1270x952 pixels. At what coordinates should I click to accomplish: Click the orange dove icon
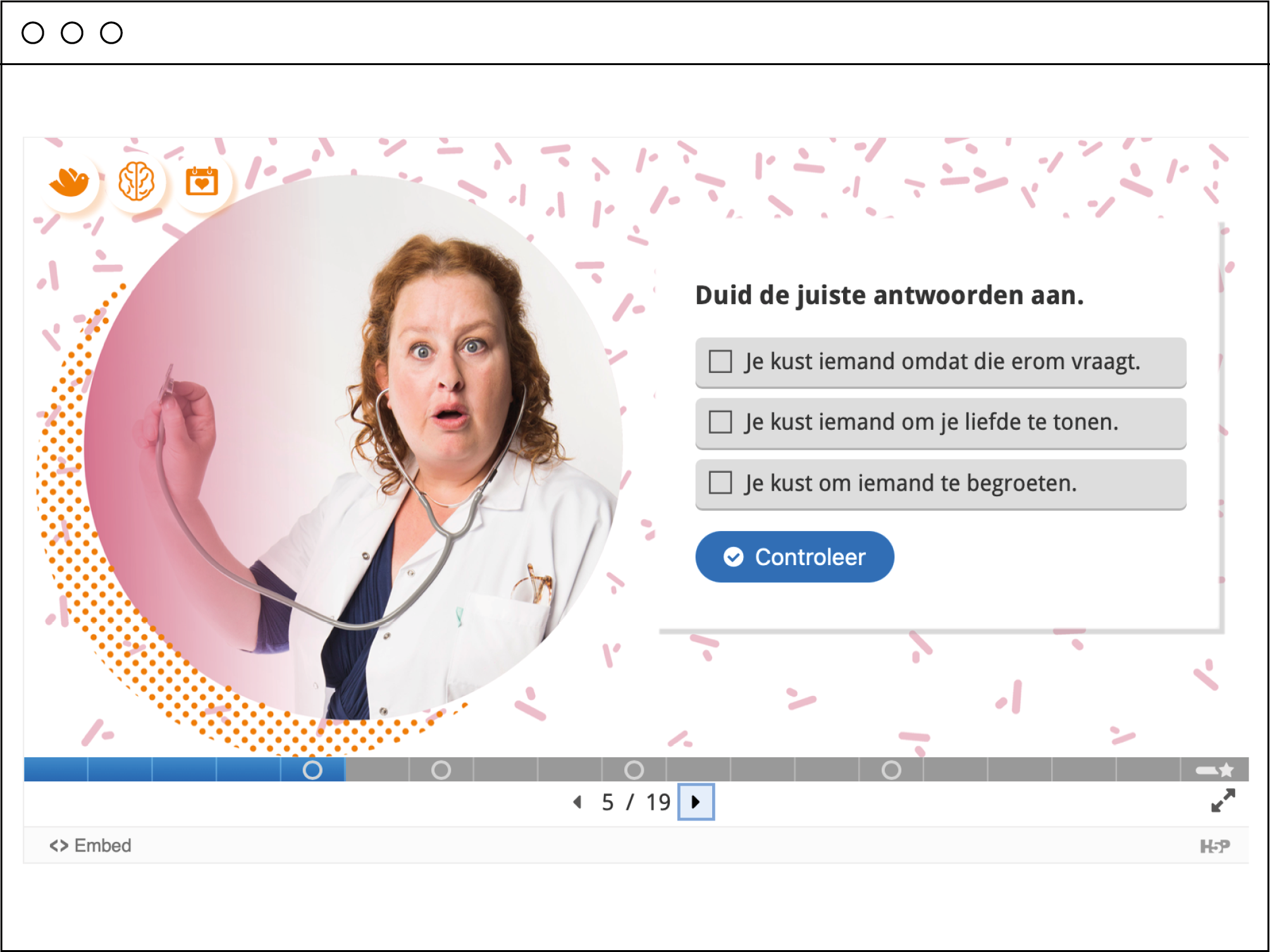(x=69, y=183)
